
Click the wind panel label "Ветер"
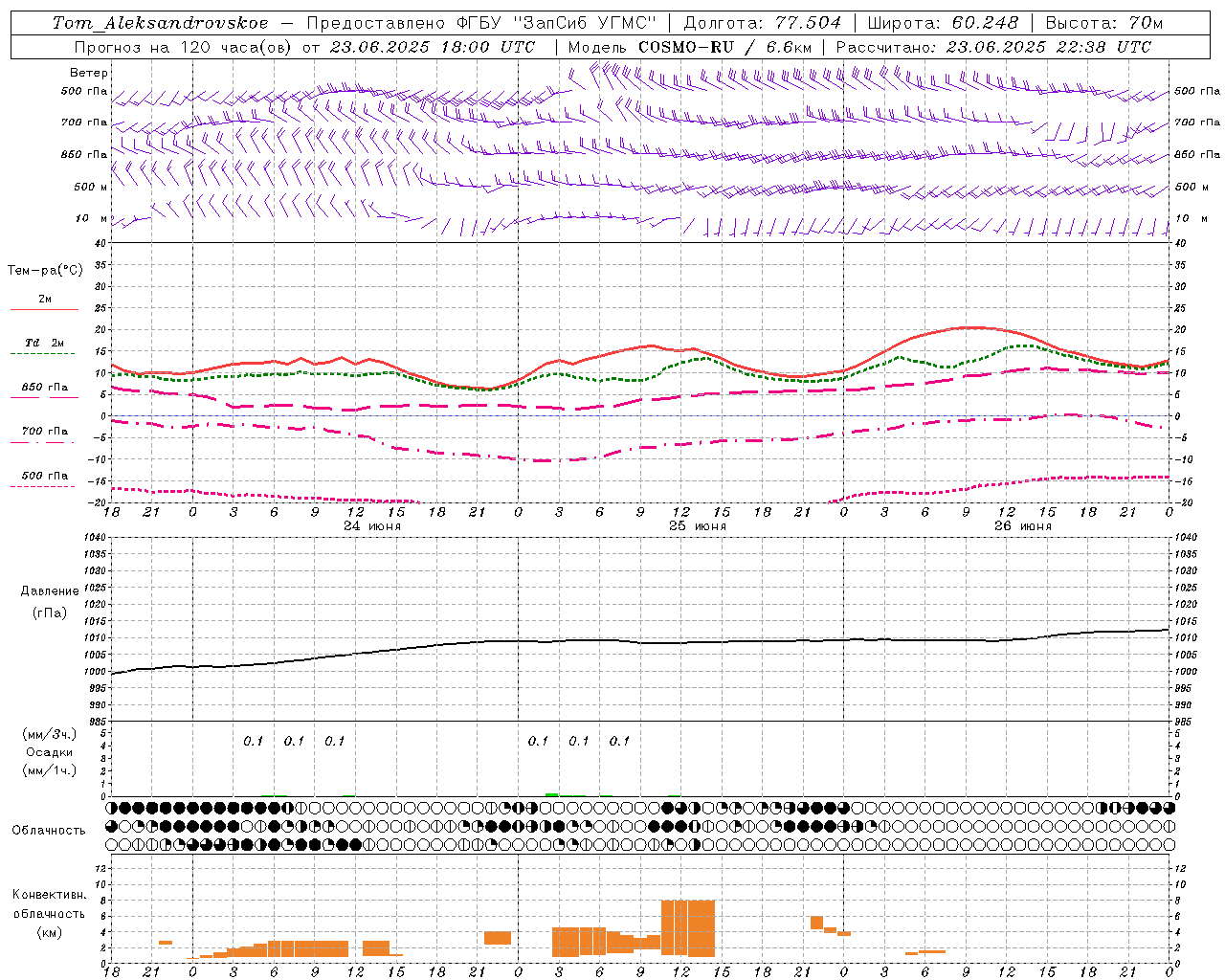89,73
